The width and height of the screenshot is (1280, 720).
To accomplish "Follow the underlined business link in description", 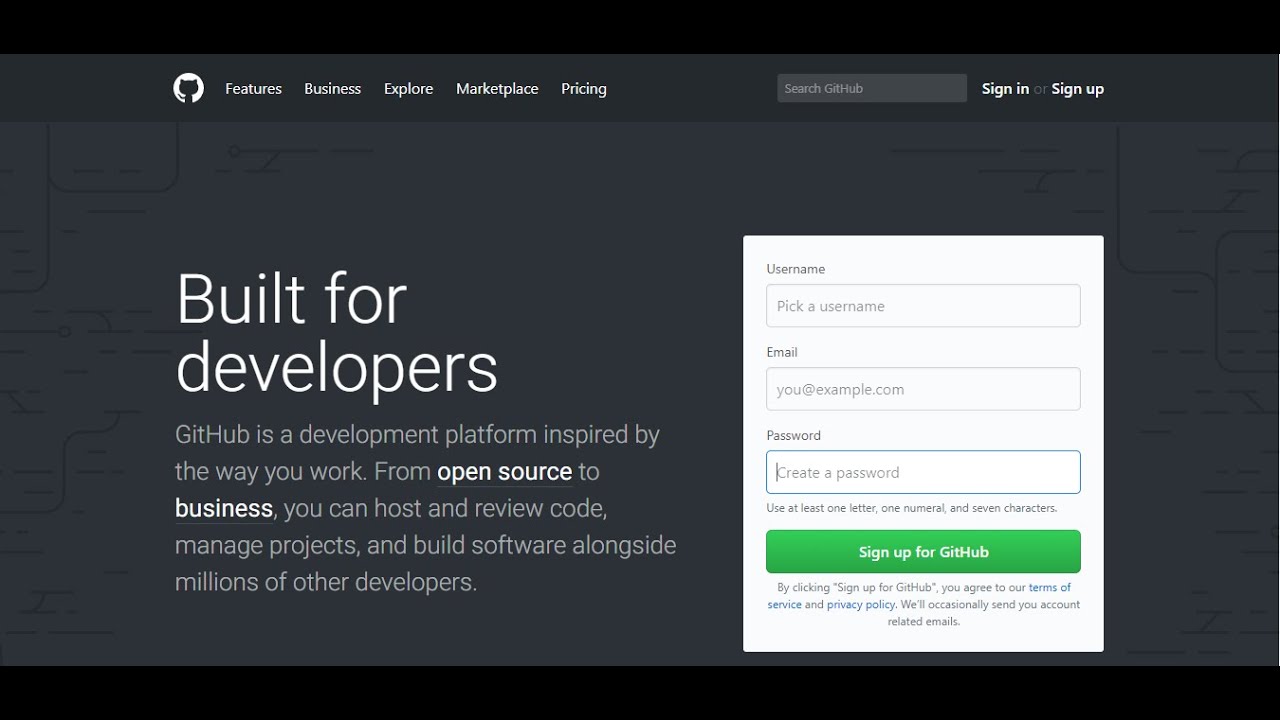I will (x=224, y=508).
